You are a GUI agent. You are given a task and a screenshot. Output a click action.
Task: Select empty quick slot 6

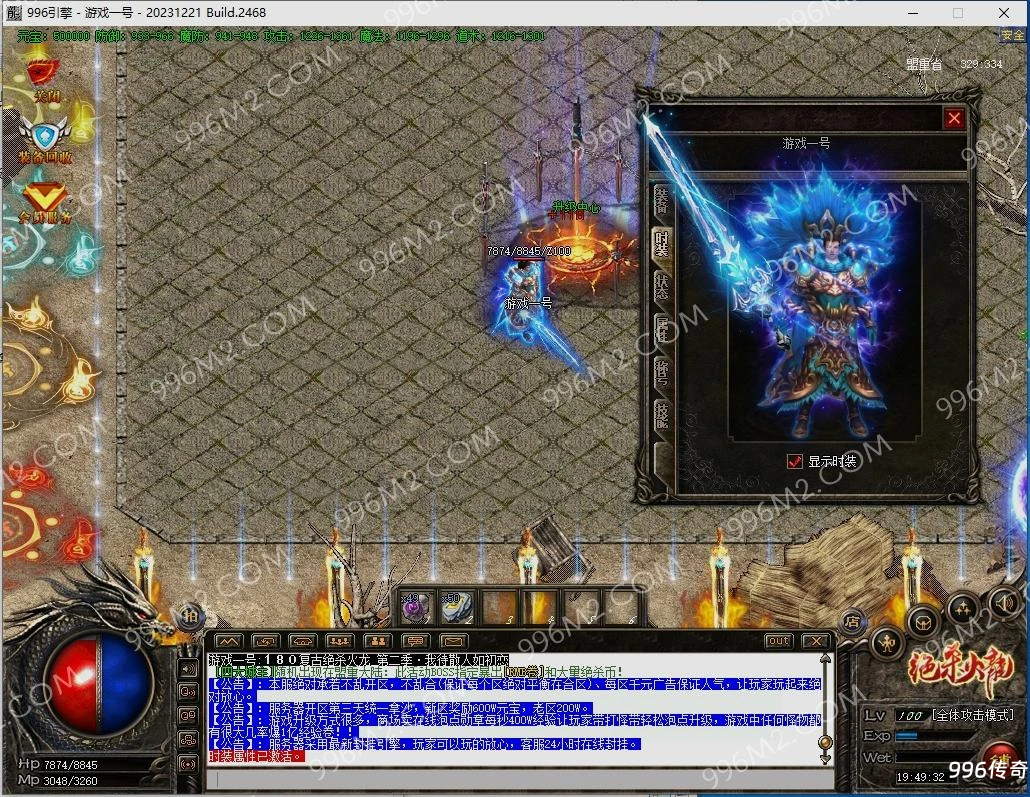coord(621,607)
